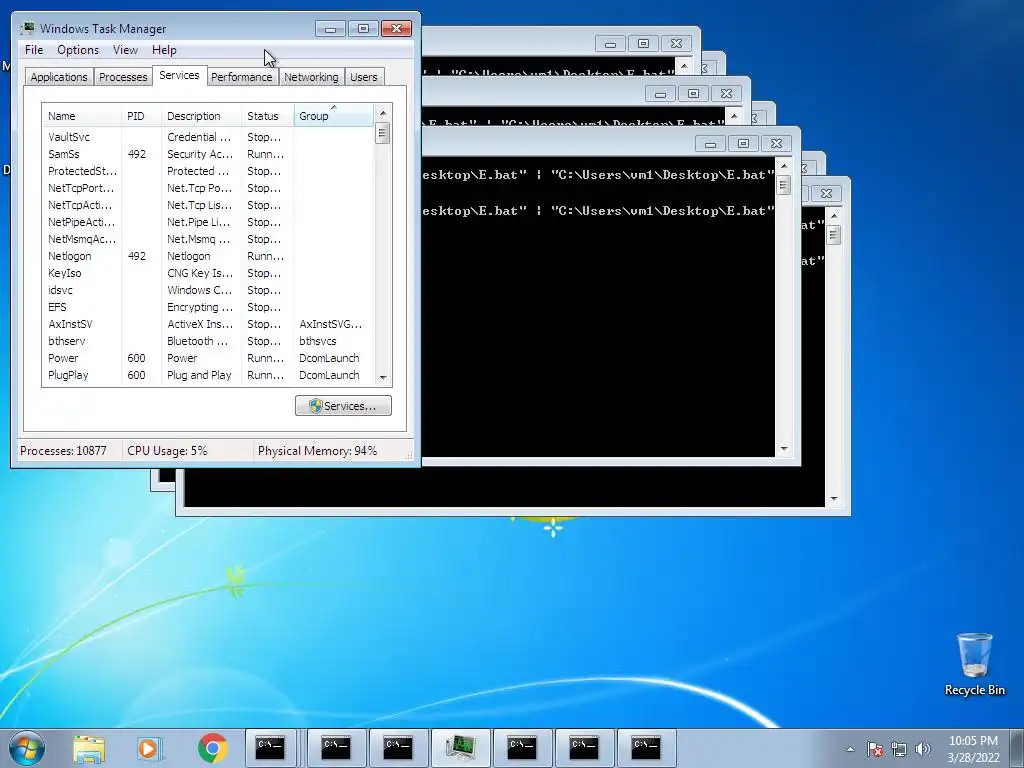Launch Windows Media Player from taskbar

pyautogui.click(x=149, y=748)
